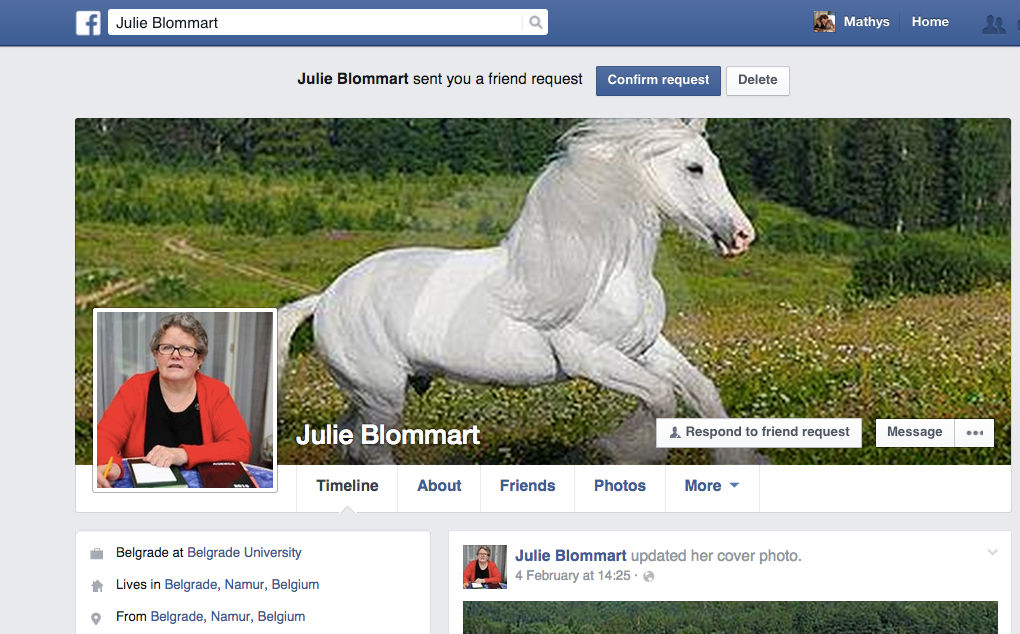Image resolution: width=1020 pixels, height=634 pixels.
Task: Click the Message button on cover
Action: [x=914, y=432]
